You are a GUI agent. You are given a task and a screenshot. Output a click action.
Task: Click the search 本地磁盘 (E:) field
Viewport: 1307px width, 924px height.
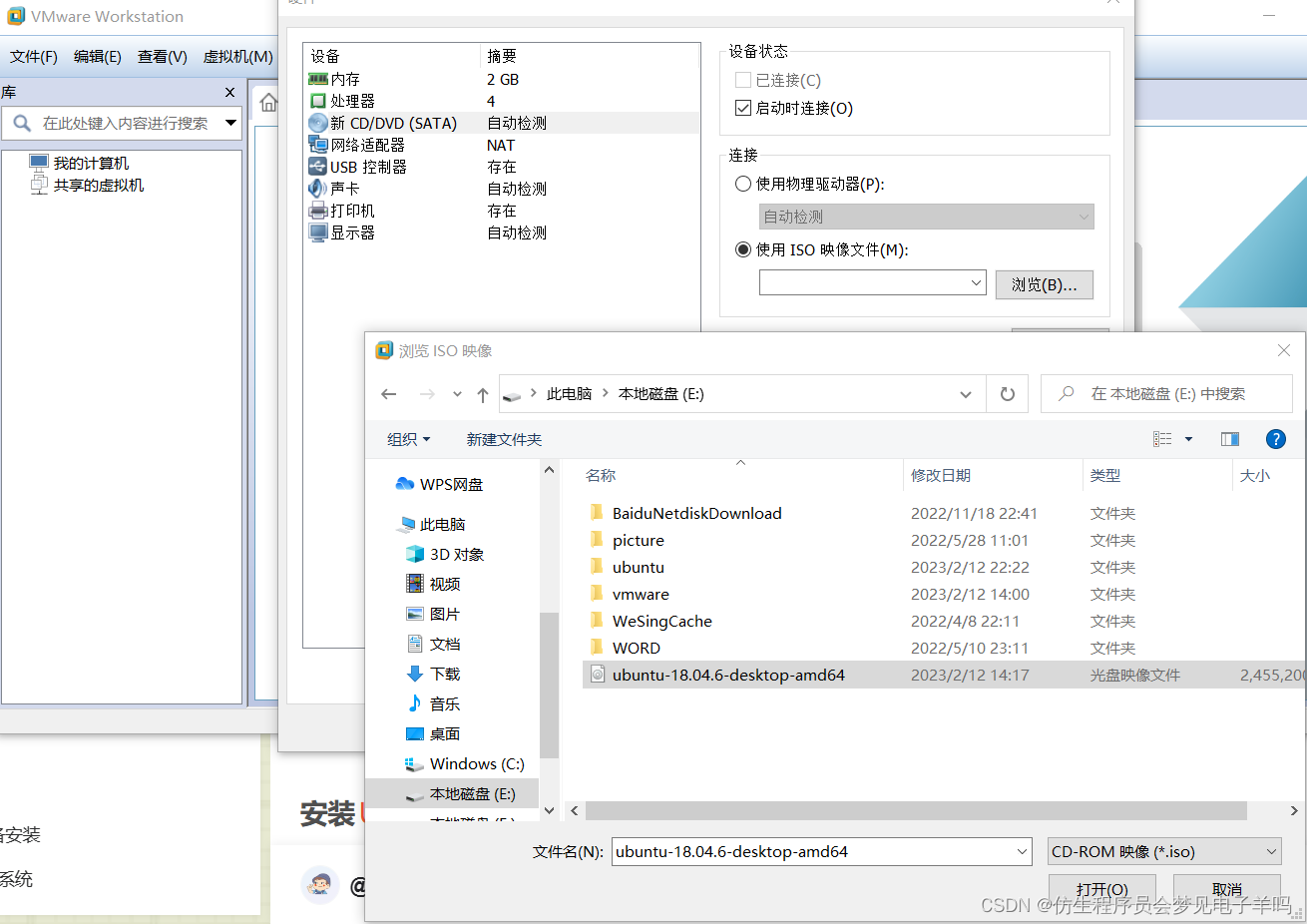(x=1167, y=394)
